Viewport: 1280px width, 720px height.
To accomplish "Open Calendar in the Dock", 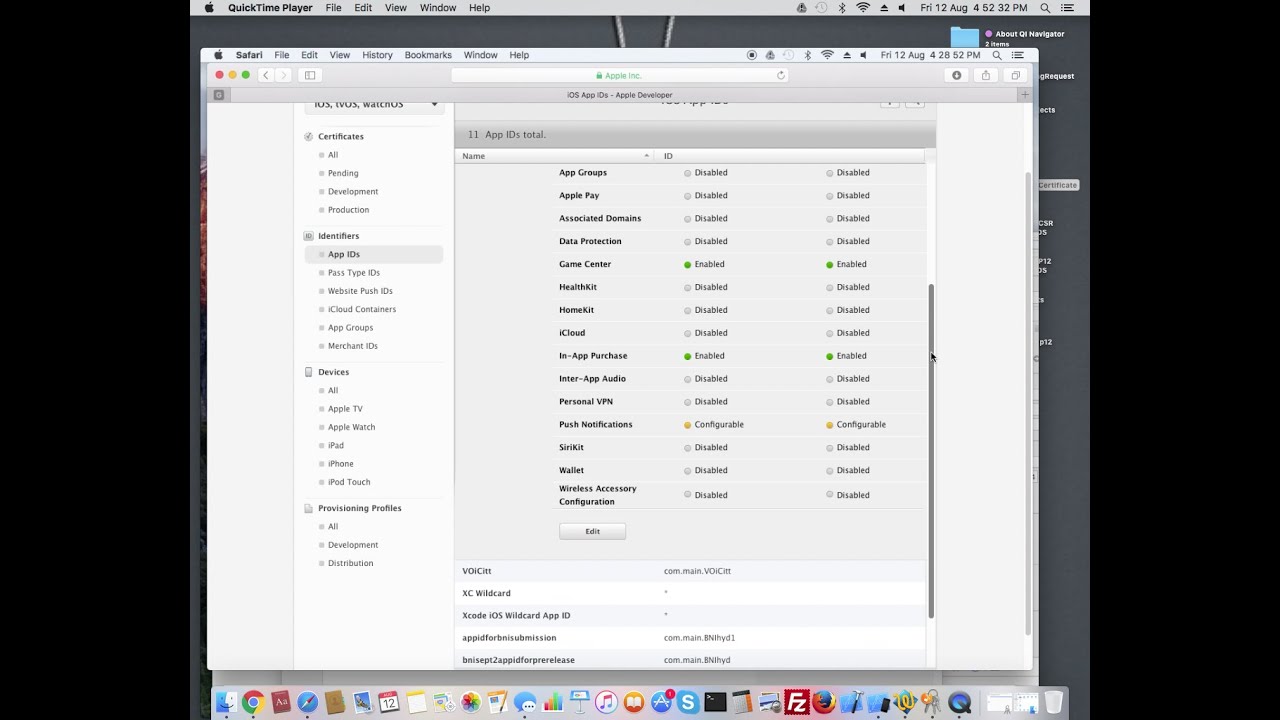I will tap(389, 703).
